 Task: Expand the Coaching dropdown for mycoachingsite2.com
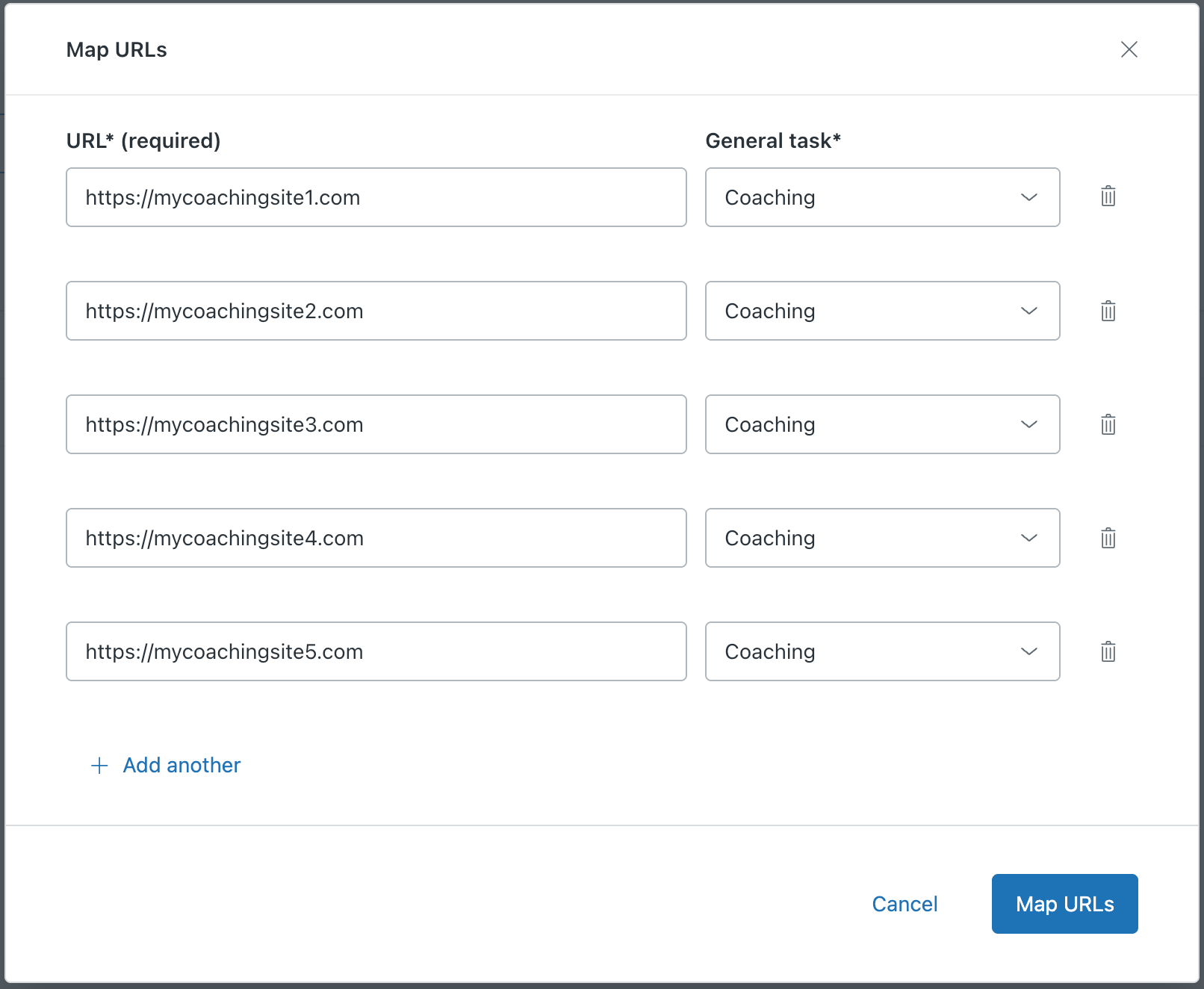[882, 311]
